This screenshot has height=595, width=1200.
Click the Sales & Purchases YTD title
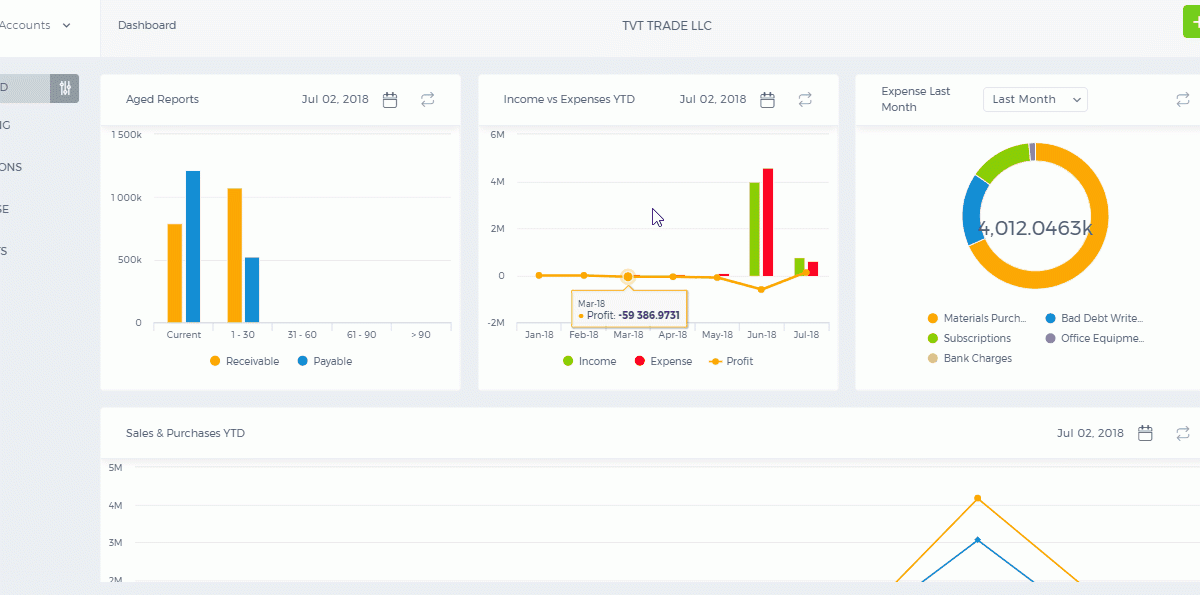(x=185, y=433)
